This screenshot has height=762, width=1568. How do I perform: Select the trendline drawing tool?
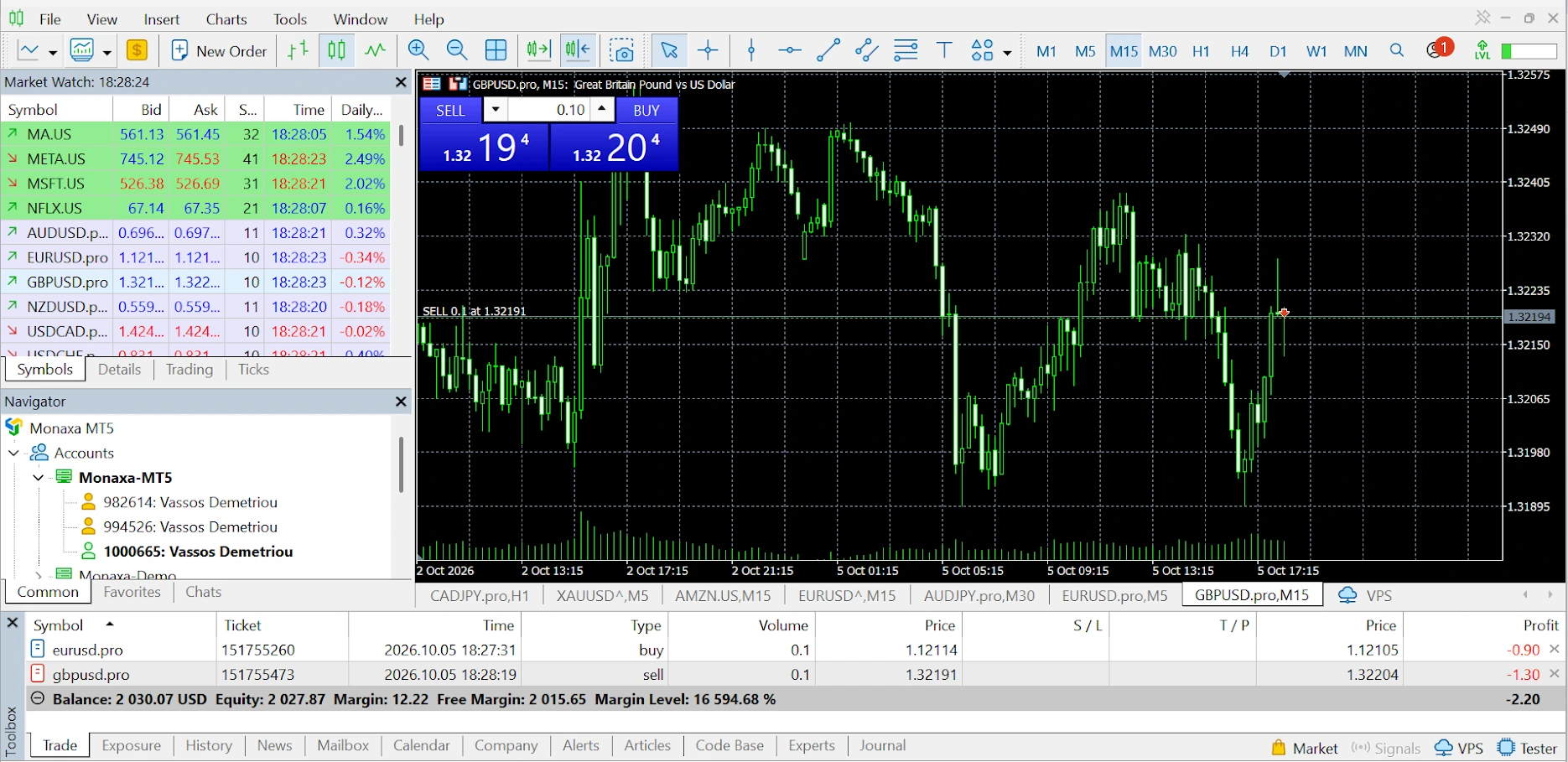pos(828,50)
